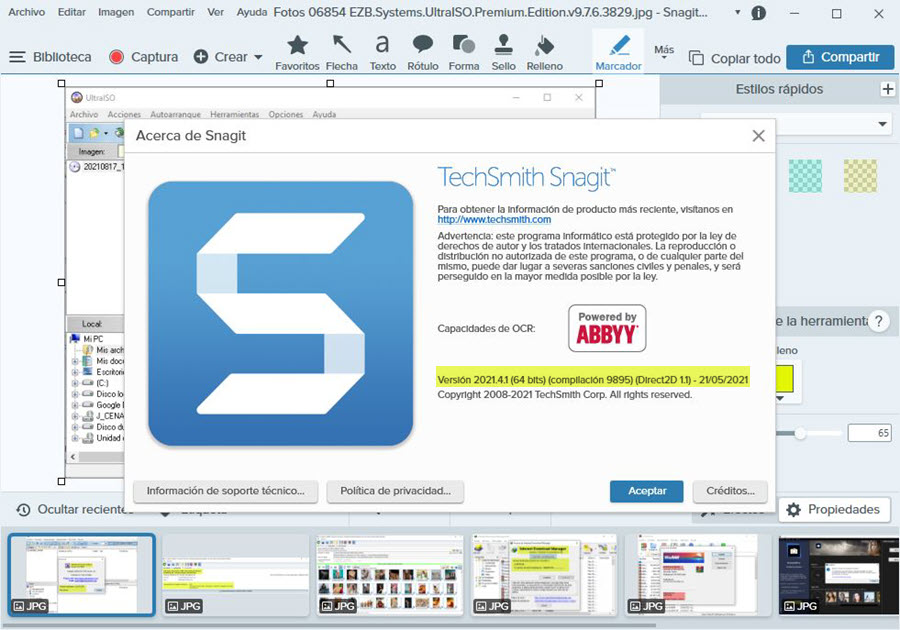
Task: Open the title bar dropdown arrow
Action: pyautogui.click(x=738, y=12)
